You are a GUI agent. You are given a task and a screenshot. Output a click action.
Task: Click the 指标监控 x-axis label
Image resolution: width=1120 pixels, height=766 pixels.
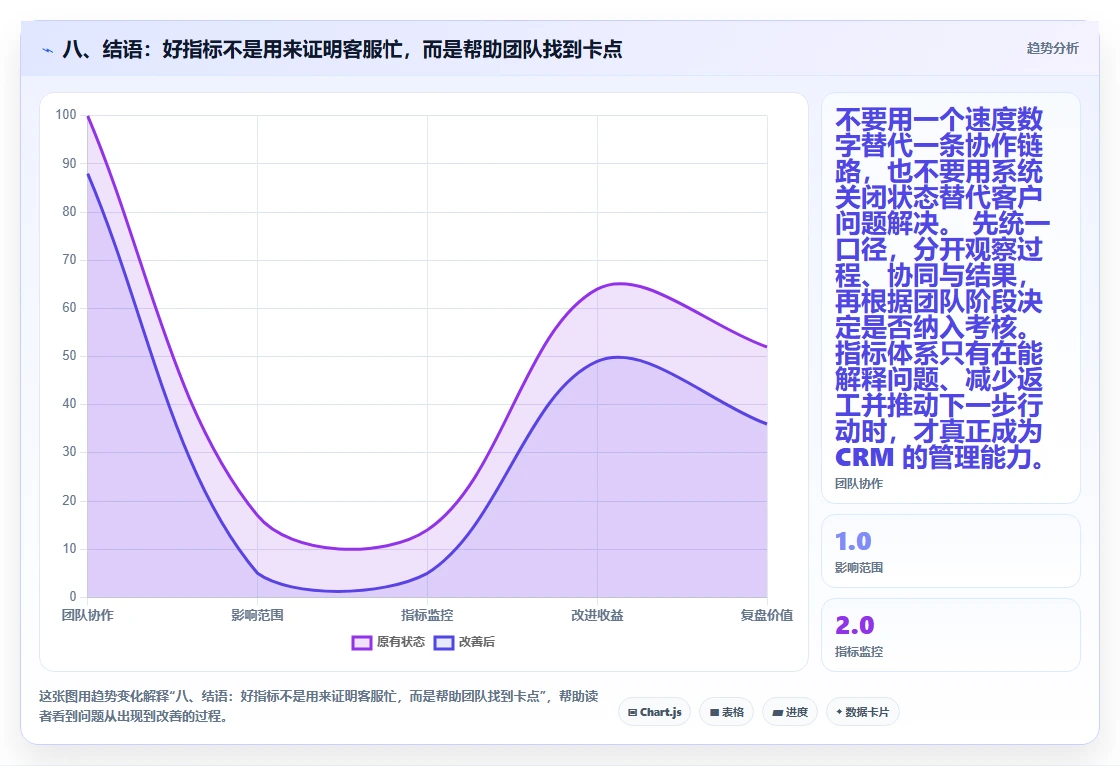click(x=427, y=615)
